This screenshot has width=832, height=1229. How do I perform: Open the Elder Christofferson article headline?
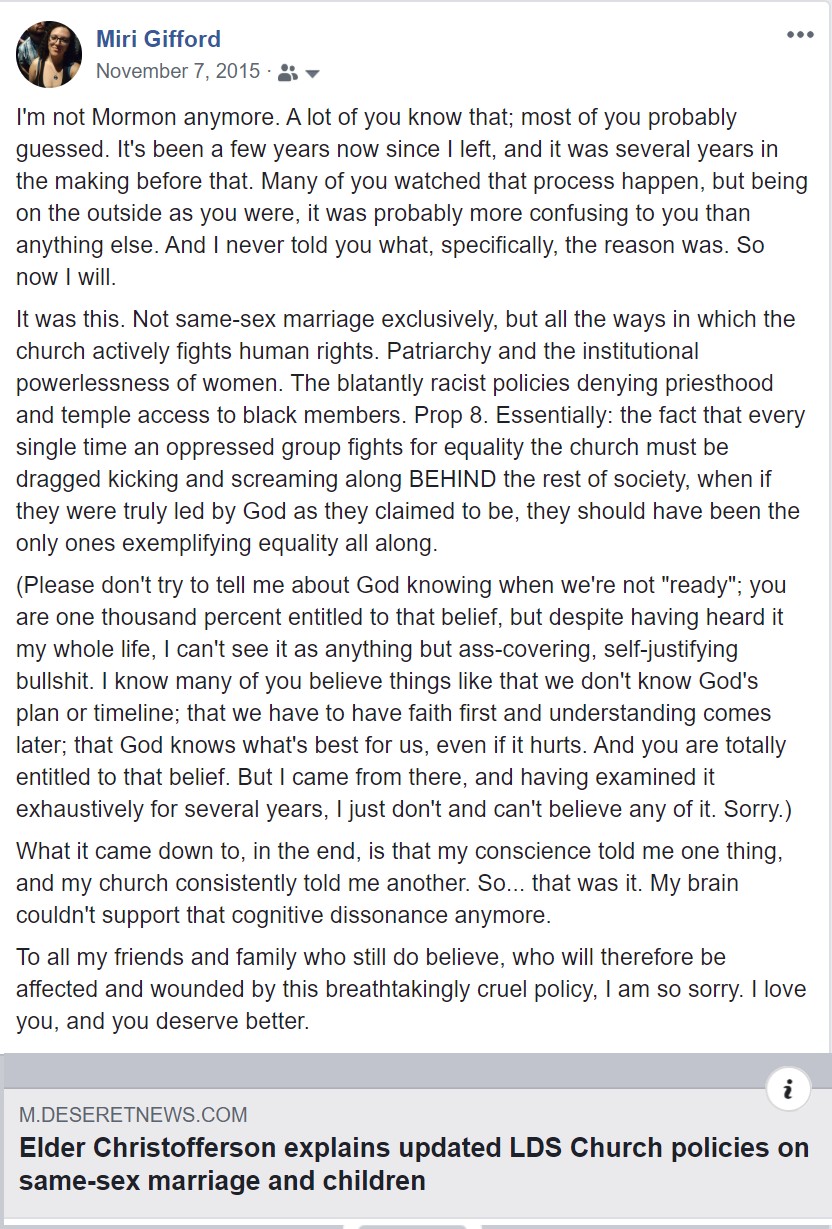[x=414, y=1164]
